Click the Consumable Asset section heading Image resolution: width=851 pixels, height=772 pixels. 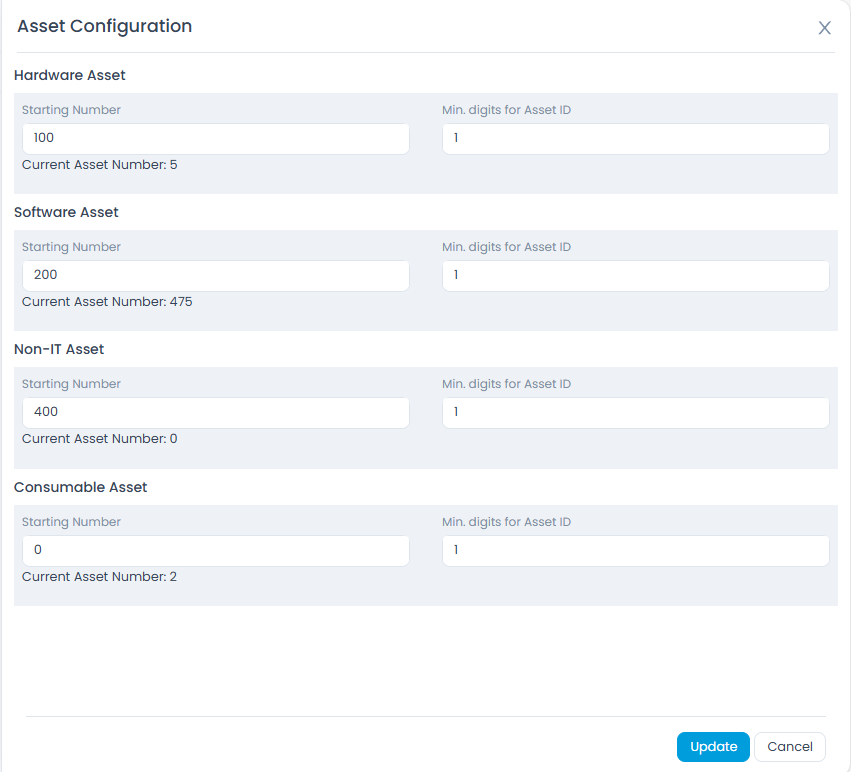point(80,487)
